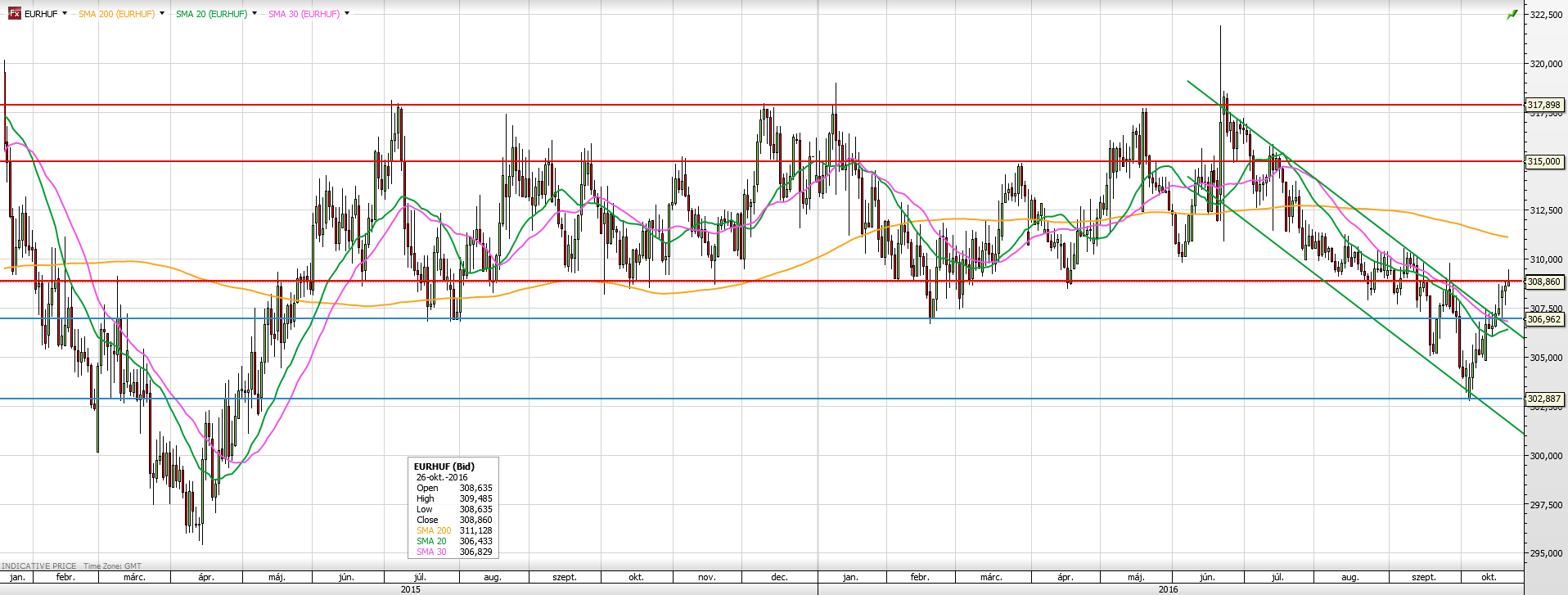Screen dimensions: 1568x595
Task: Select the 306,962 support line label
Action: tap(1544, 319)
